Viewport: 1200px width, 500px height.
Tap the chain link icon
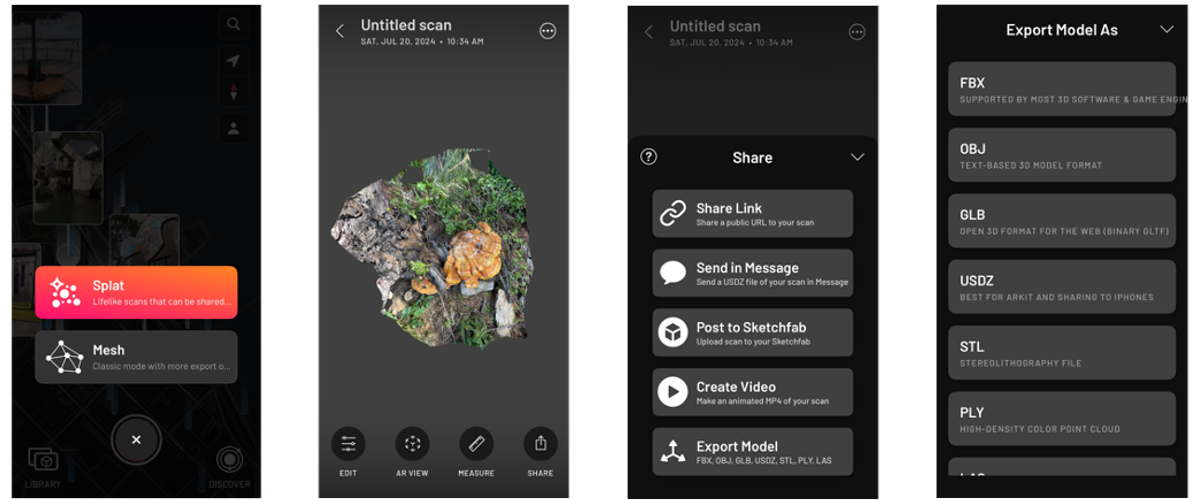tap(672, 214)
